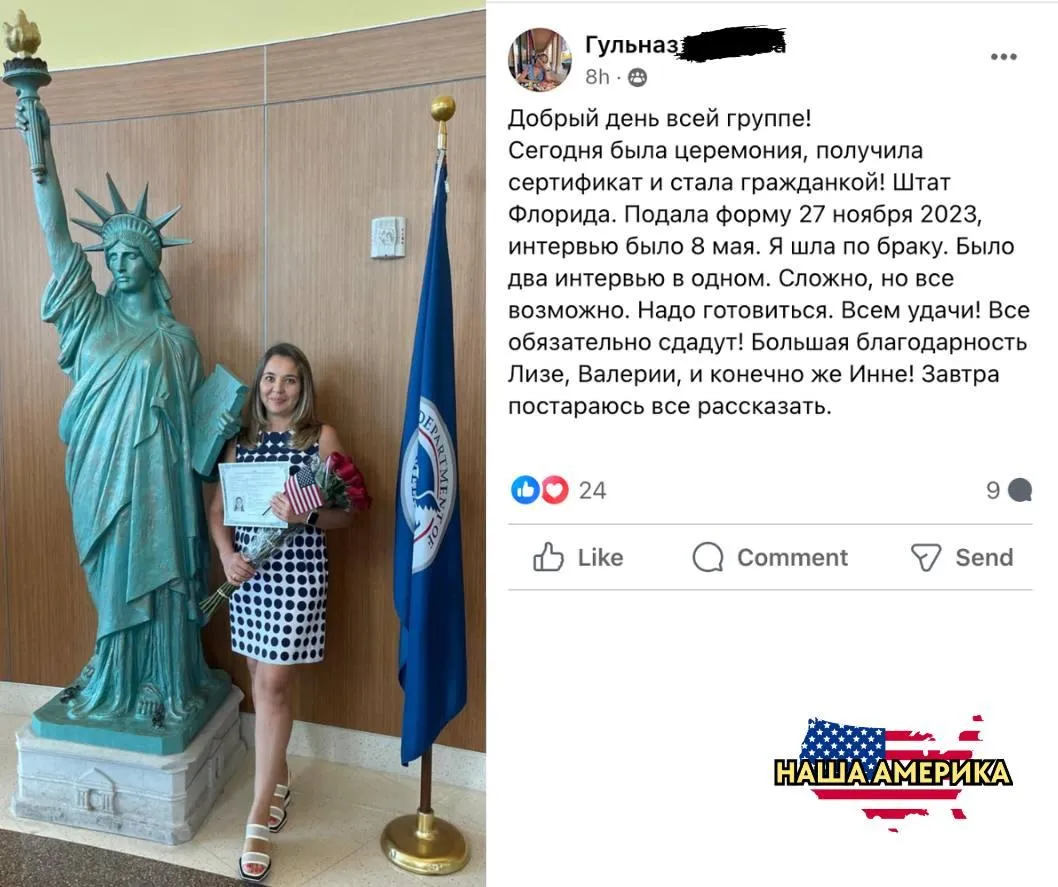Click the comment bubble icon beside 9
The image size is (1058, 887).
[1020, 490]
